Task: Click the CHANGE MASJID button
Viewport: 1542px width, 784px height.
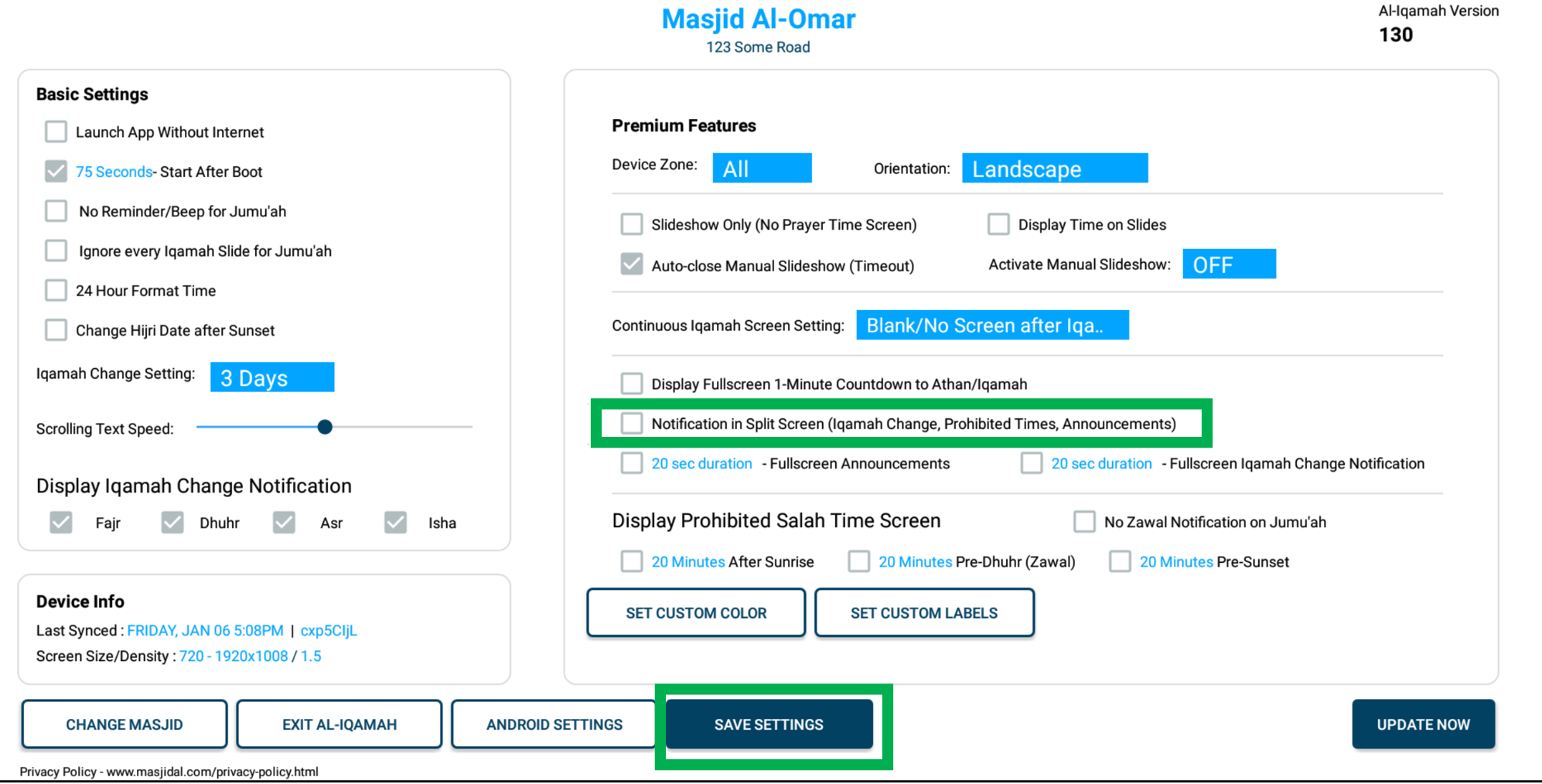Action: point(125,724)
